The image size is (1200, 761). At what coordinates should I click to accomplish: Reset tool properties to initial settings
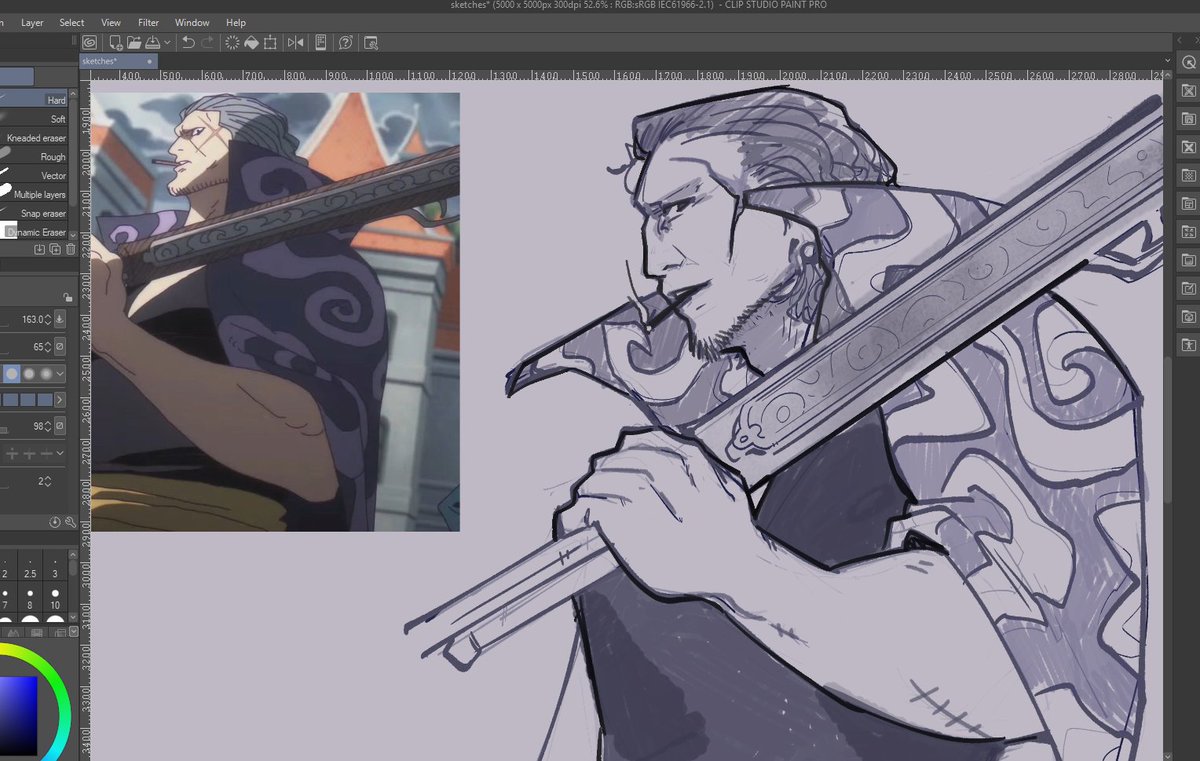(x=56, y=522)
